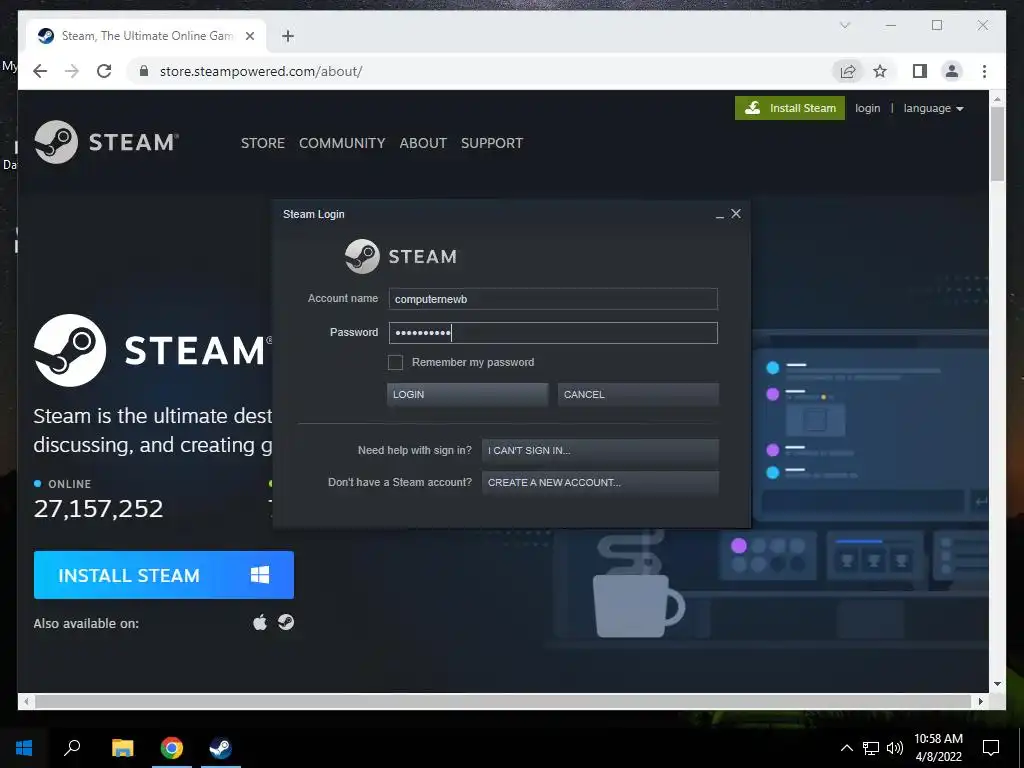The image size is (1024, 768).
Task: Click the large Steam logo on page
Action: (152, 350)
